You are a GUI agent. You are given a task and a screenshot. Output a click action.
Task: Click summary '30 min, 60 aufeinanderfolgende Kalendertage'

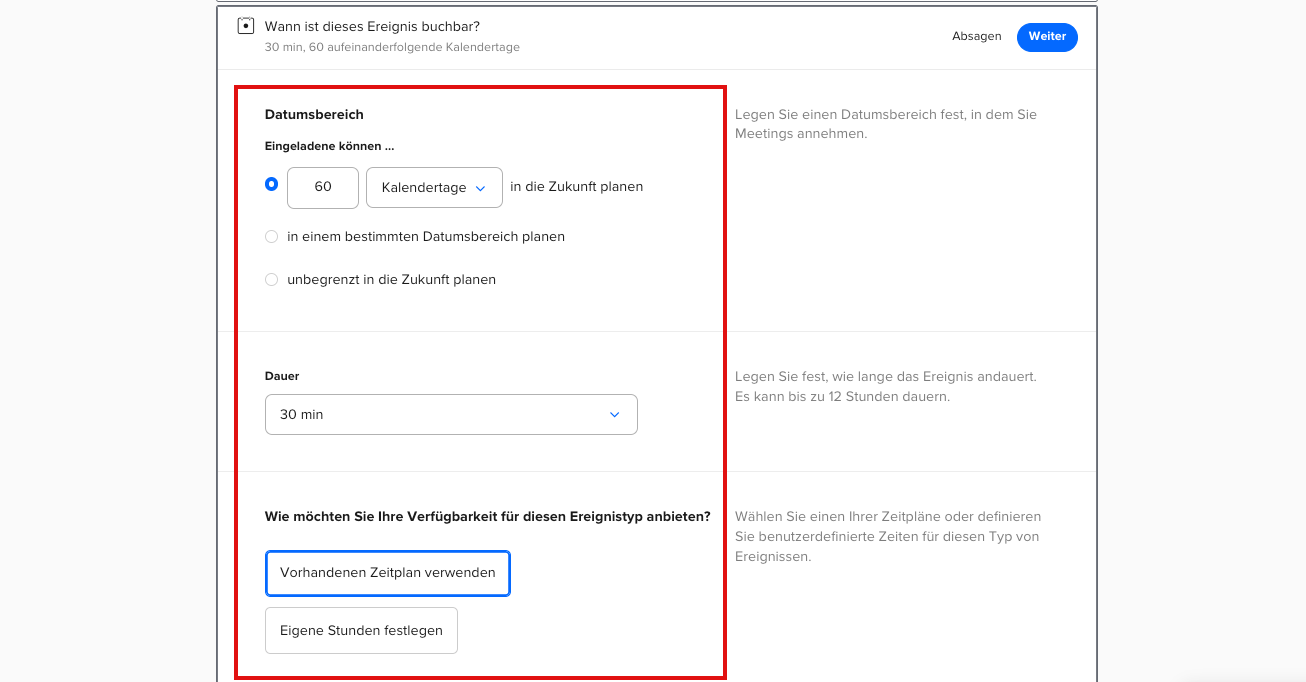(x=392, y=48)
